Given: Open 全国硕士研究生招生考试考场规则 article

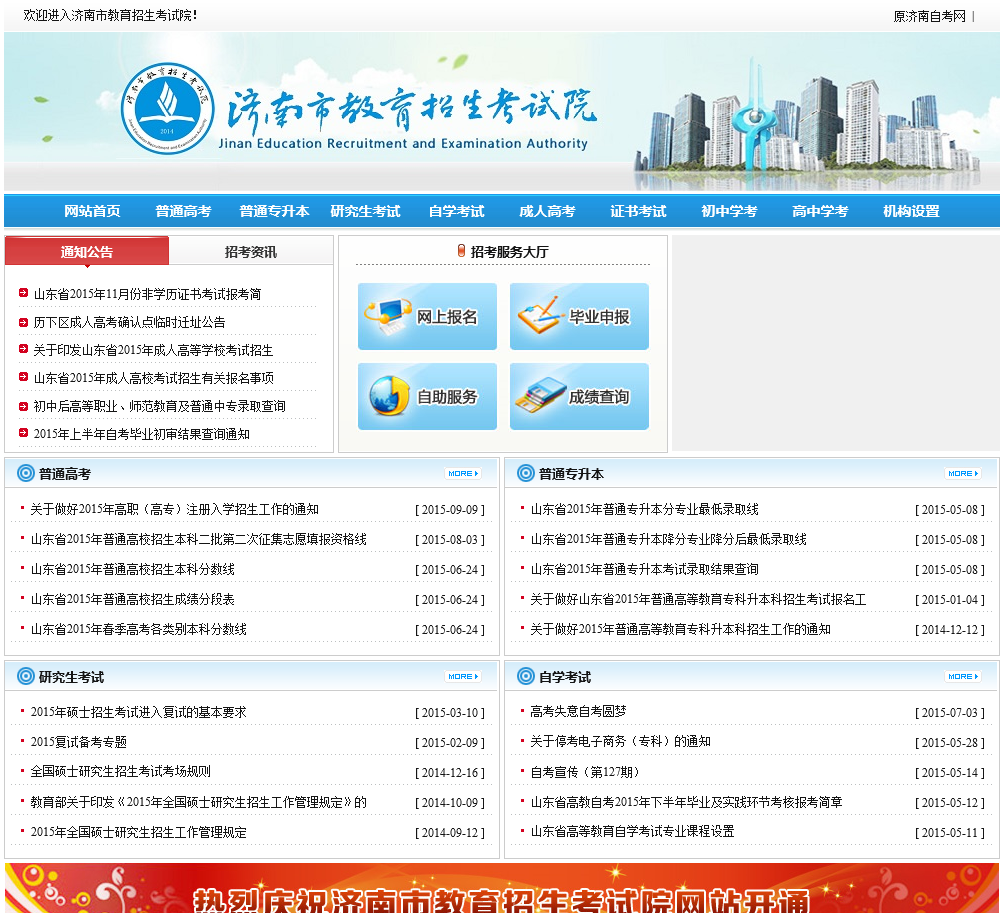Looking at the screenshot, I should (x=120, y=772).
